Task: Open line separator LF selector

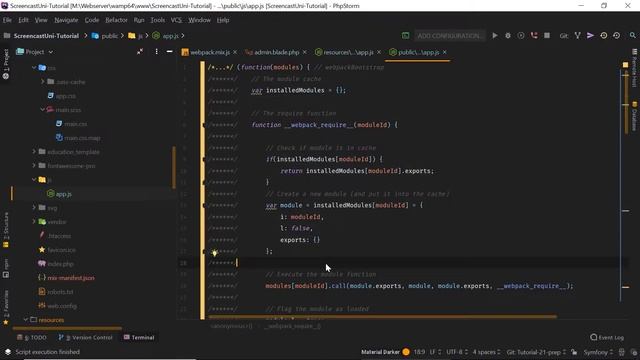Action: [435, 352]
